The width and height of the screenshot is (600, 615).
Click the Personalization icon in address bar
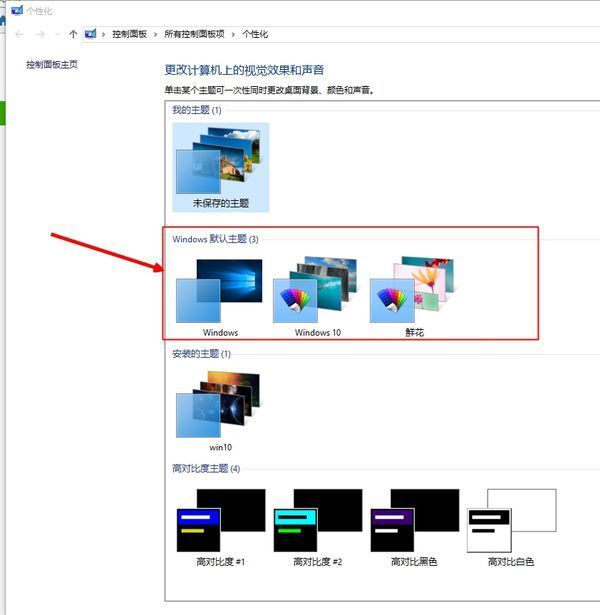coord(90,34)
